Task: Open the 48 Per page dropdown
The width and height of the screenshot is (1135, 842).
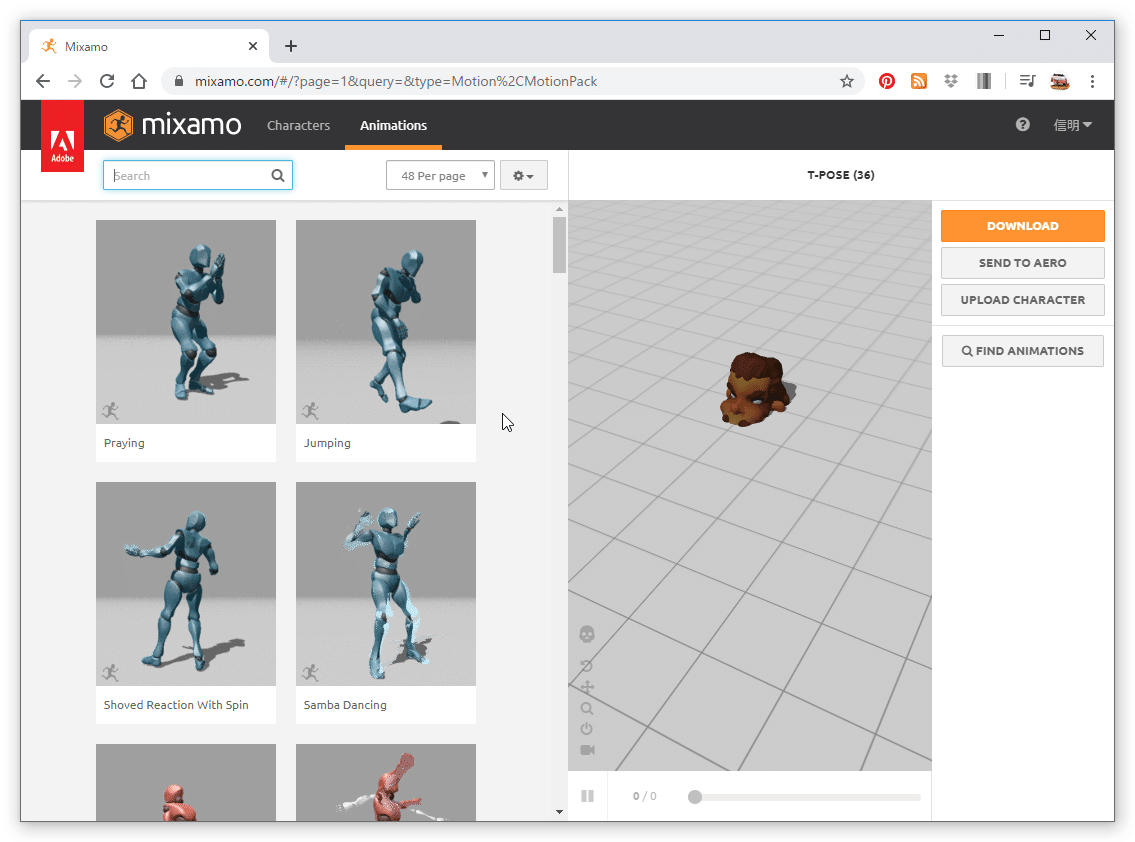Action: tap(440, 175)
